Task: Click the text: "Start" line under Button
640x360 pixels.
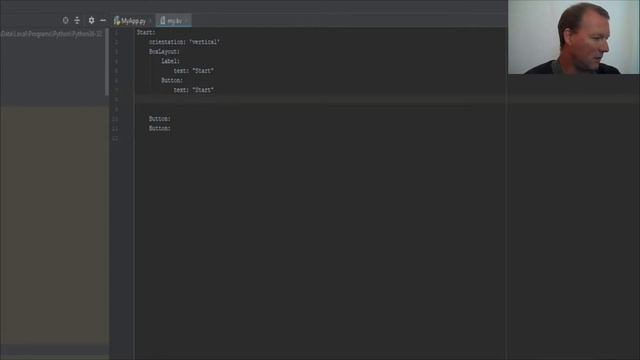Action: [x=193, y=90]
